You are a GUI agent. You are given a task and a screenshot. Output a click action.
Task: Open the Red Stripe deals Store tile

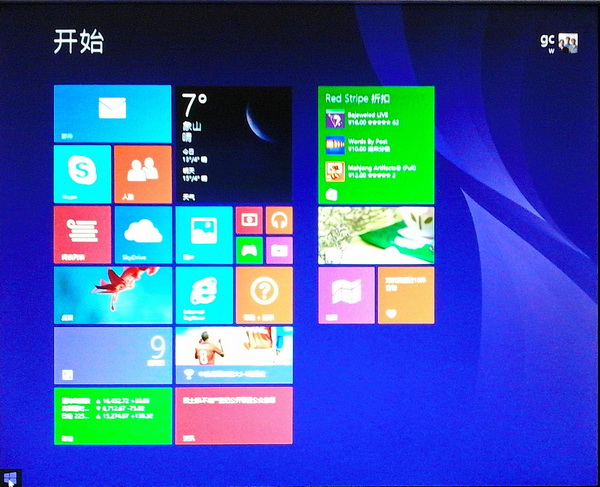pos(376,144)
